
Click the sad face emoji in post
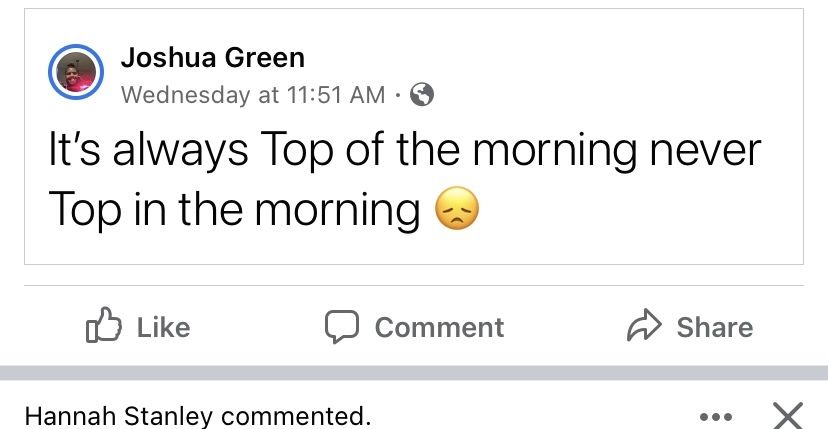coord(457,208)
